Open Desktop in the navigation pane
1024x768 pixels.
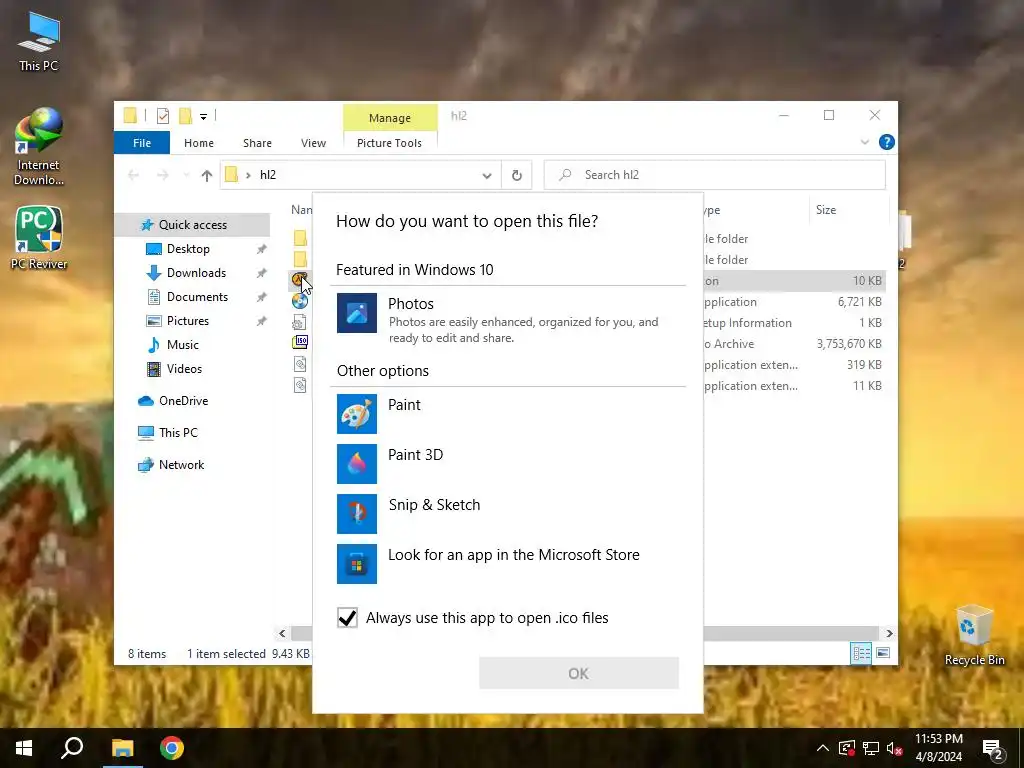point(188,249)
